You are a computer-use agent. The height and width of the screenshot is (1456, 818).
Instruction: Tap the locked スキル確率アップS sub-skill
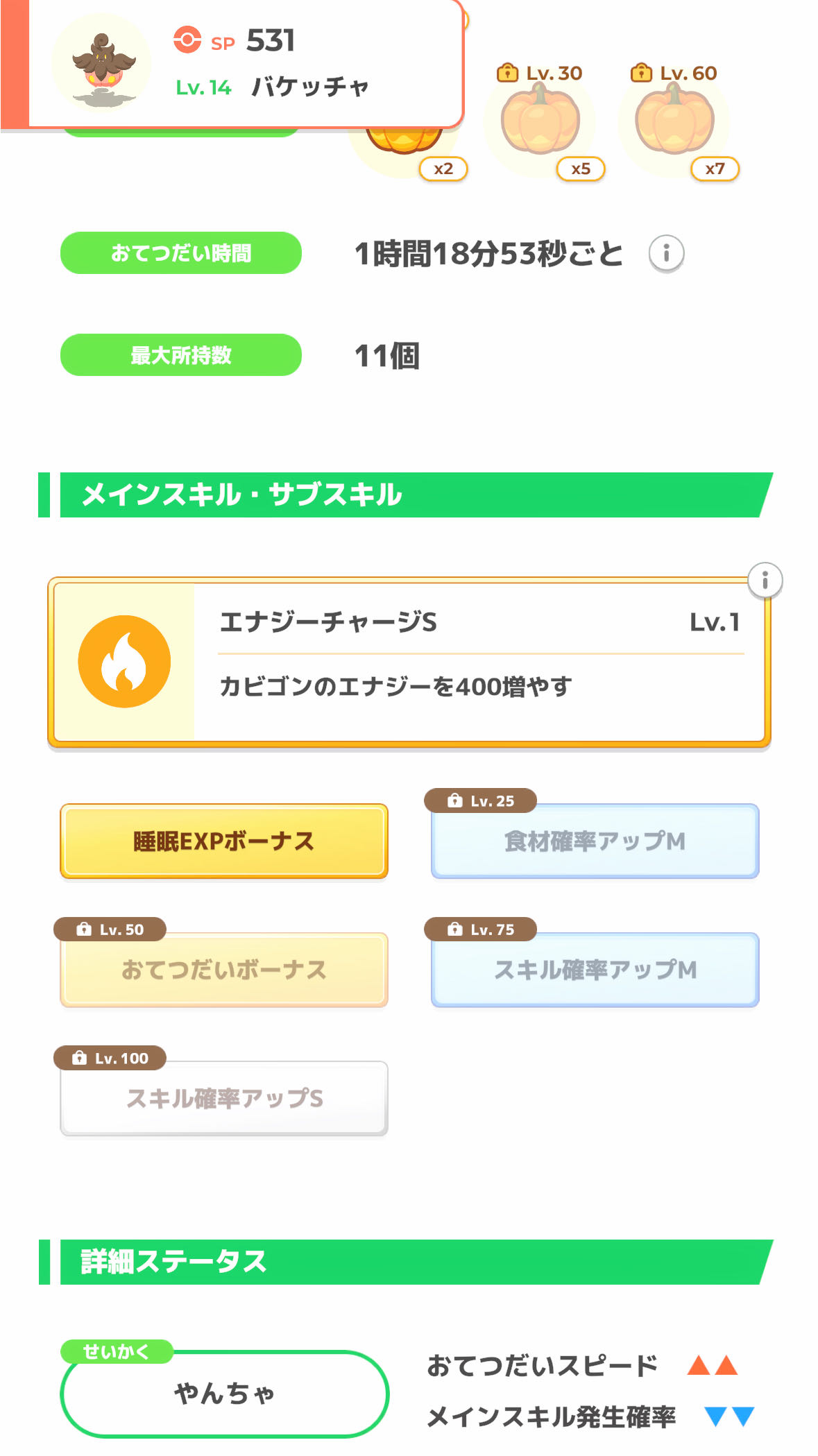223,1098
